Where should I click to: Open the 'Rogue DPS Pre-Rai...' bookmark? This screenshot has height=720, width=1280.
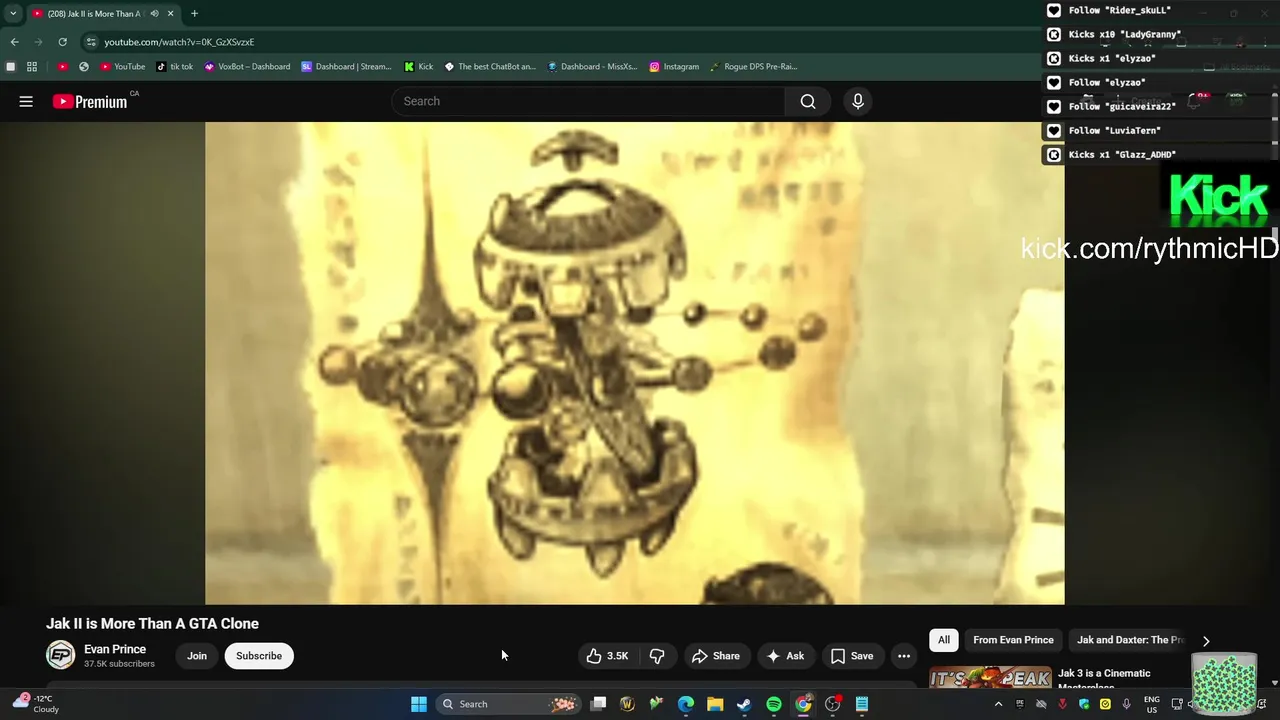754,67
